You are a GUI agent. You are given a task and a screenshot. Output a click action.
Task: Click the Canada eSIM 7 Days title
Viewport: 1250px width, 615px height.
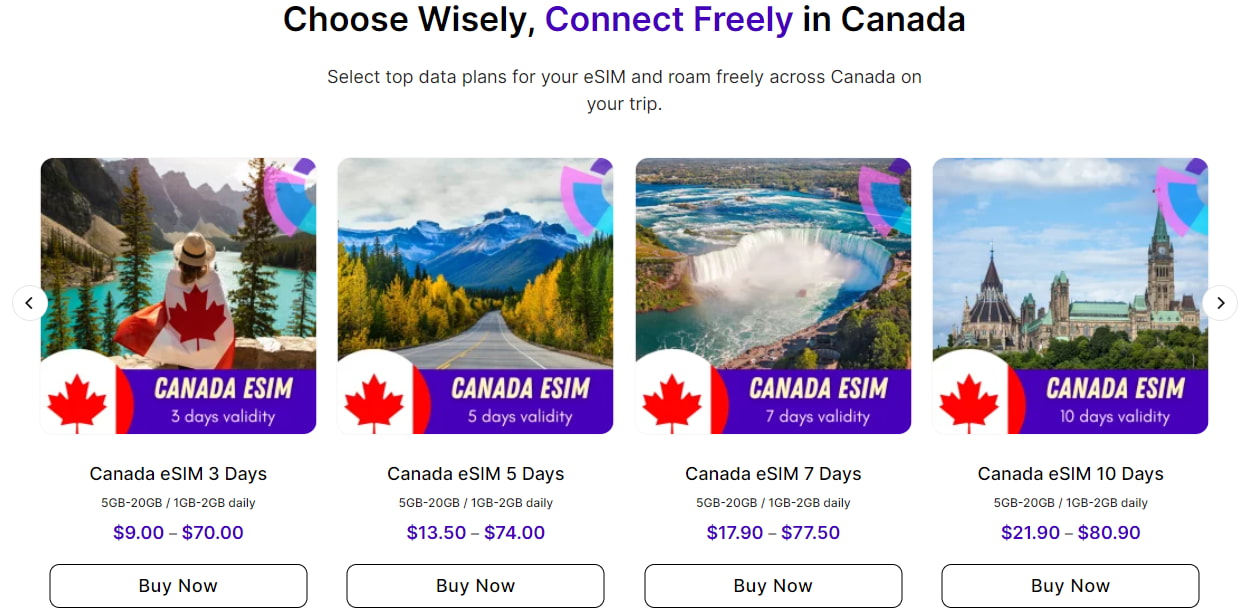click(773, 474)
